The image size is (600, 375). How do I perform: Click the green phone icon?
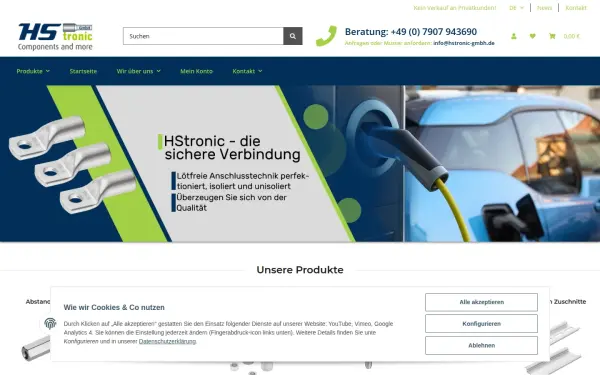pos(326,36)
